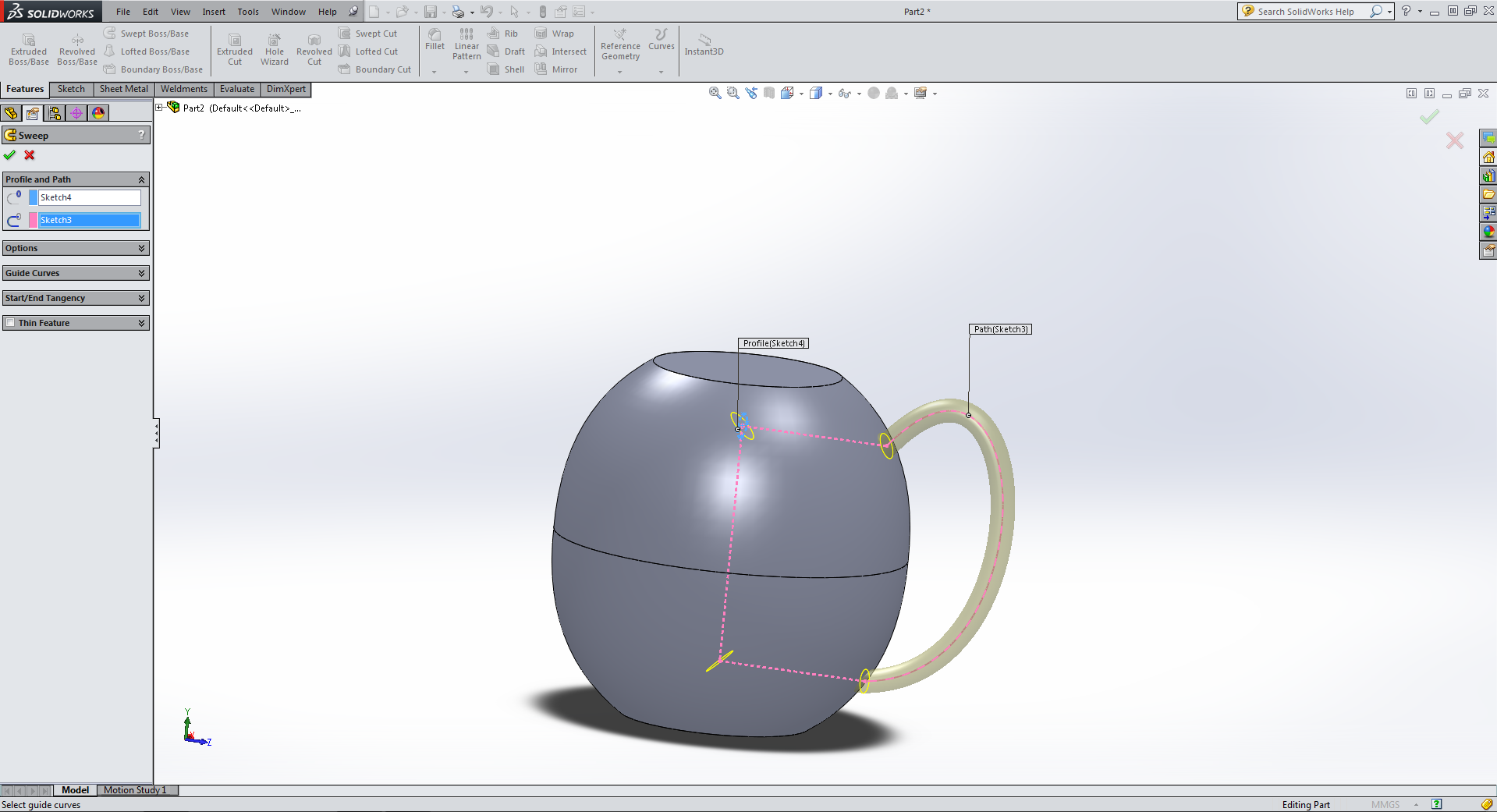Image resolution: width=1497 pixels, height=812 pixels.
Task: Click the Zoom to Area icon
Action: coord(733,93)
